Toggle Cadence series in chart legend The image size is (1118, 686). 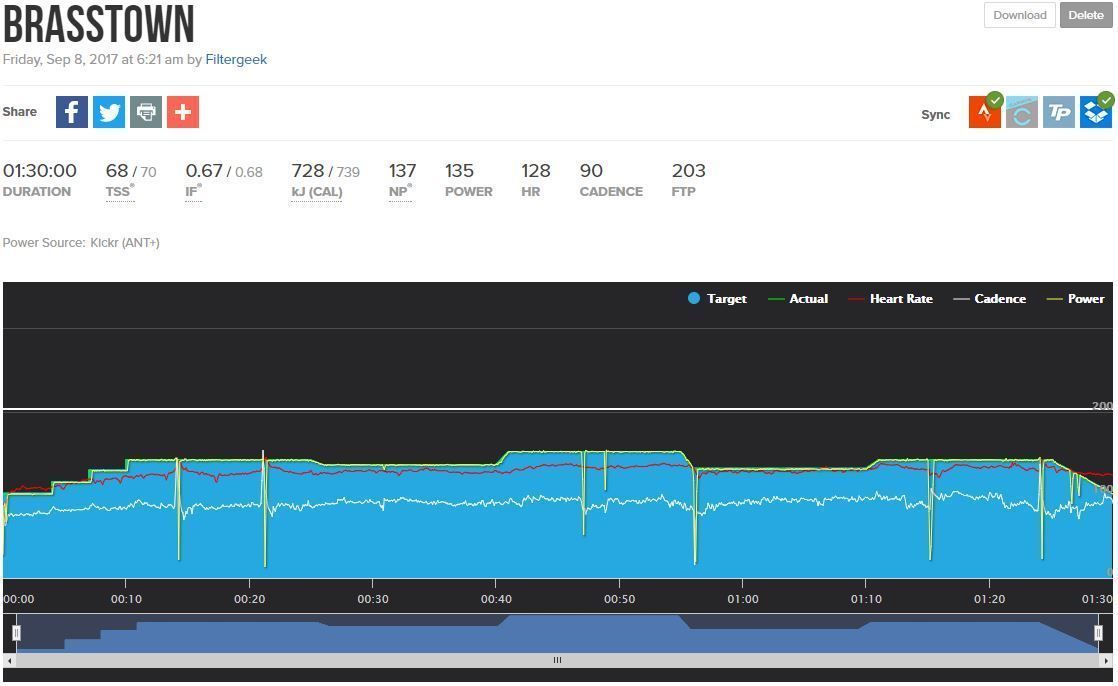pos(989,299)
